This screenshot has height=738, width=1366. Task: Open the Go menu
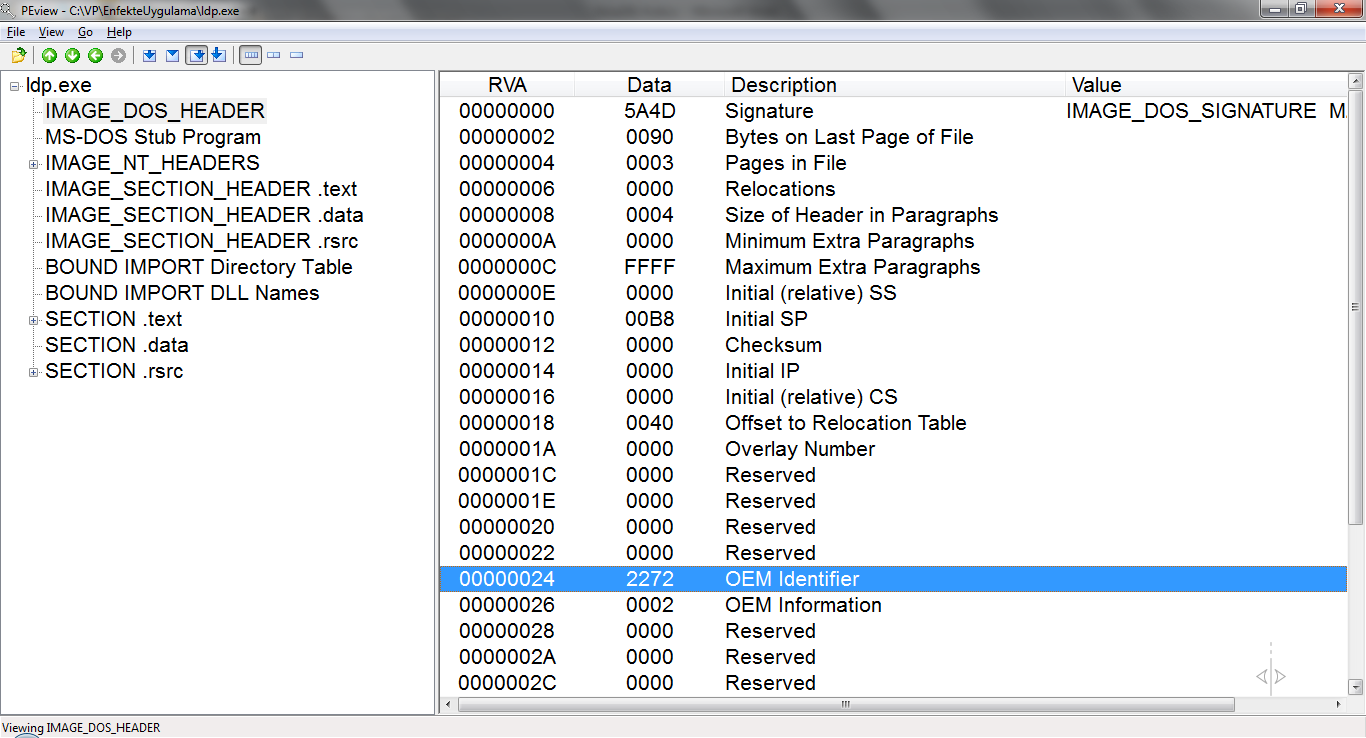[85, 31]
